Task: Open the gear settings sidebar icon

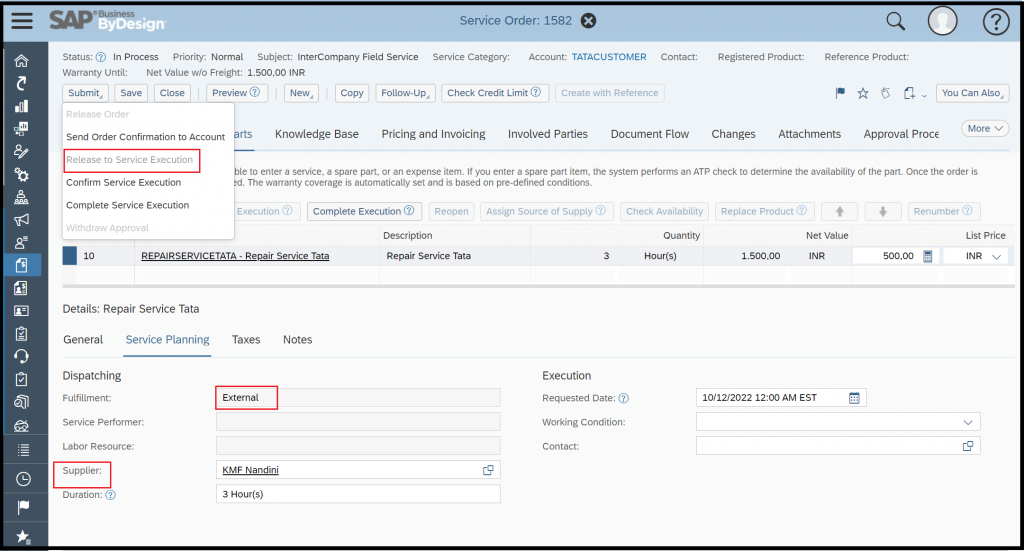Action: pos(22,174)
